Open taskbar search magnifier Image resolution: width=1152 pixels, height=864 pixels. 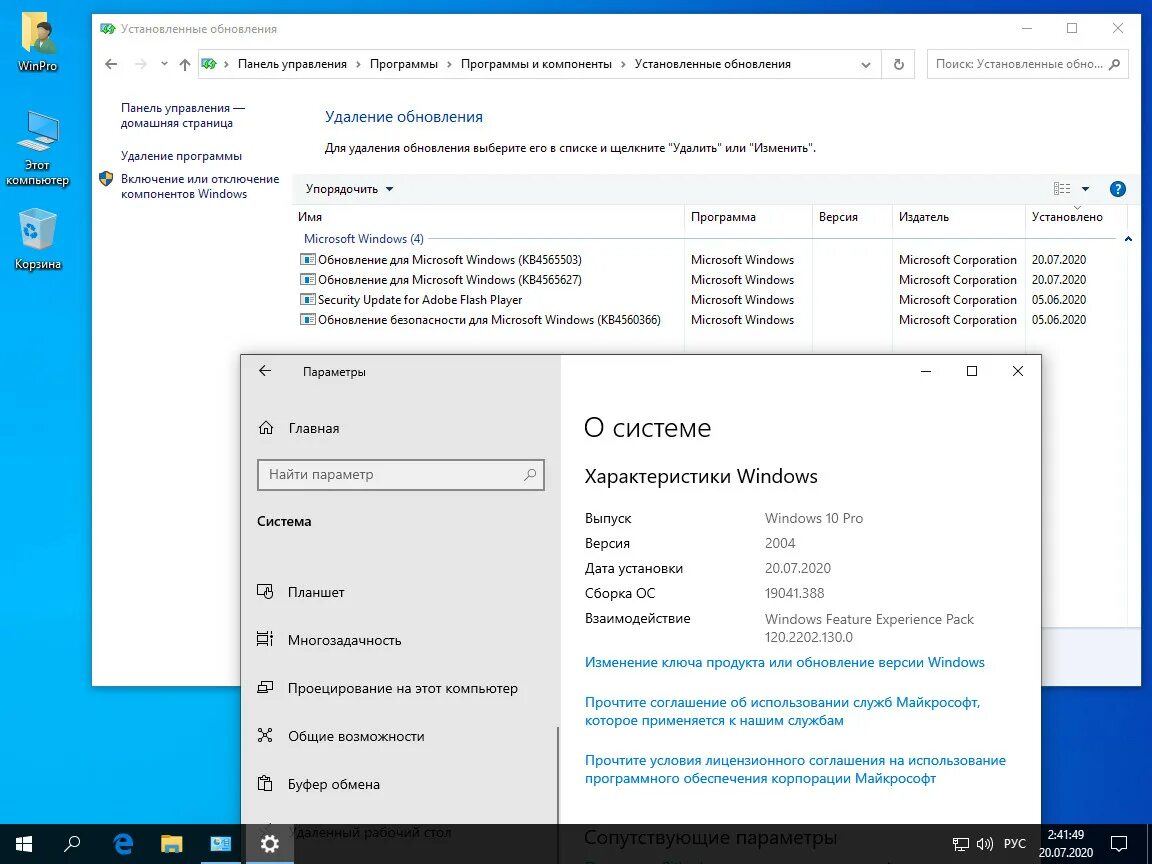click(x=72, y=843)
